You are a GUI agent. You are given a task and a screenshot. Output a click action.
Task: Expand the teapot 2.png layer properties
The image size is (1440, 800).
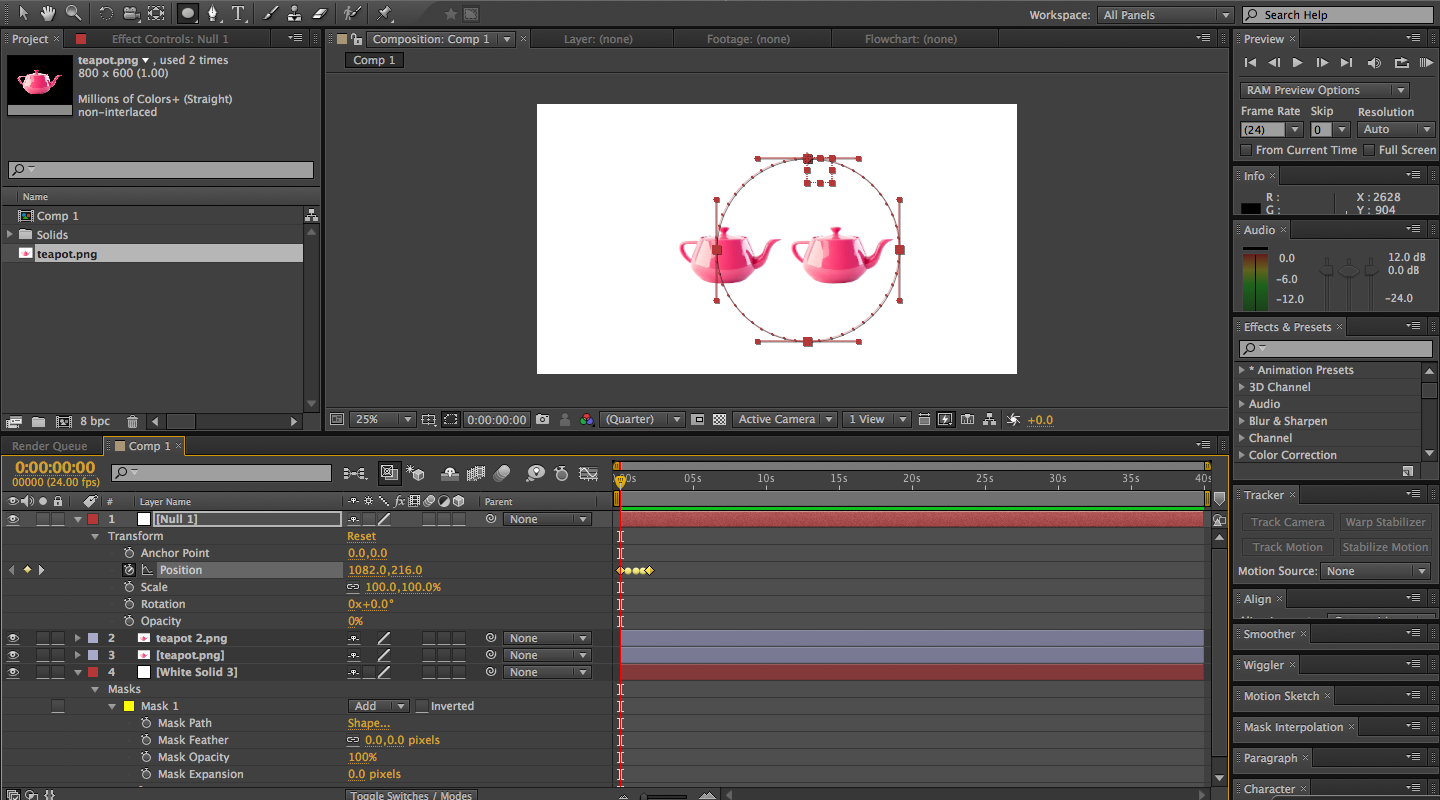click(x=78, y=638)
